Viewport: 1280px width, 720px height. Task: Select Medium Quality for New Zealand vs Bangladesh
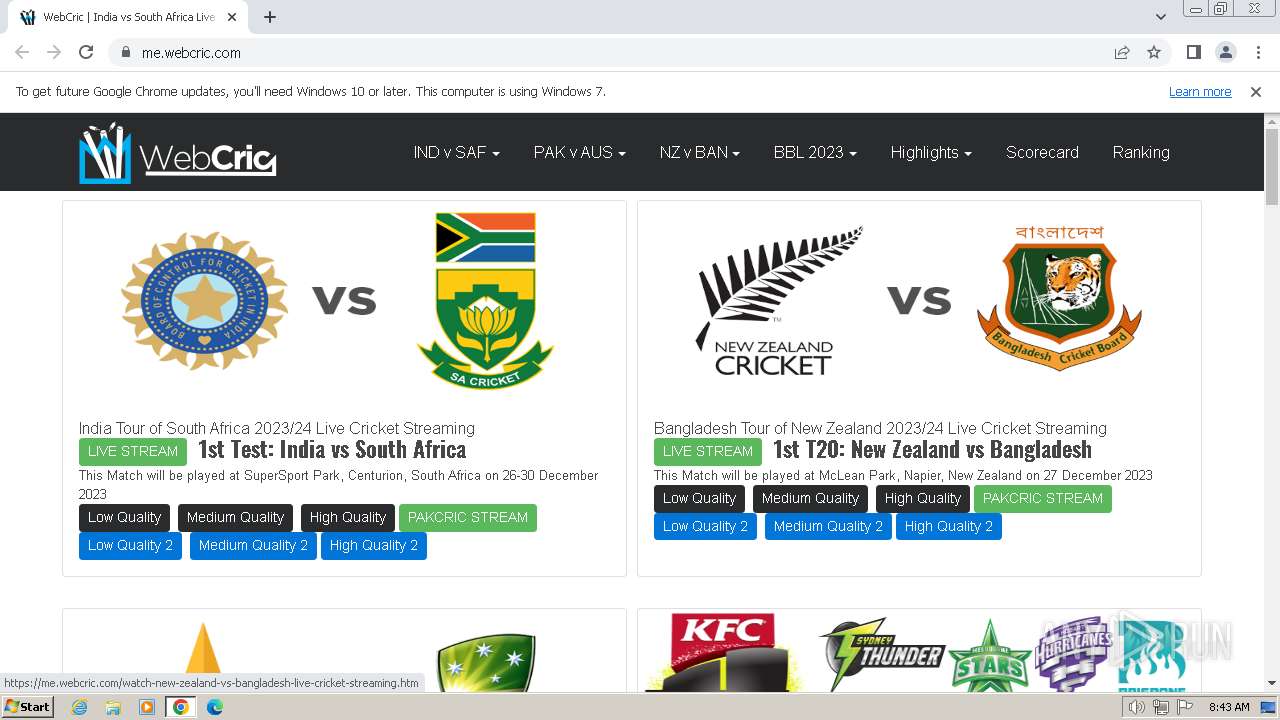pos(810,499)
